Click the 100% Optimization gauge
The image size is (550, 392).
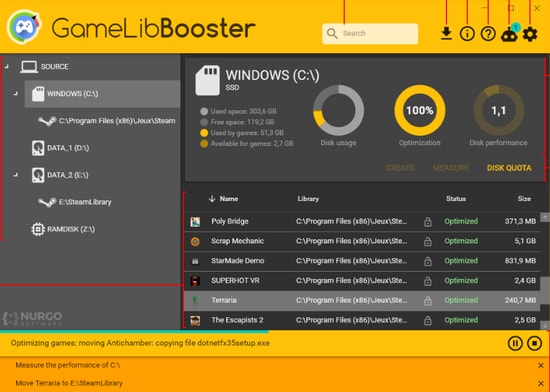[420, 110]
